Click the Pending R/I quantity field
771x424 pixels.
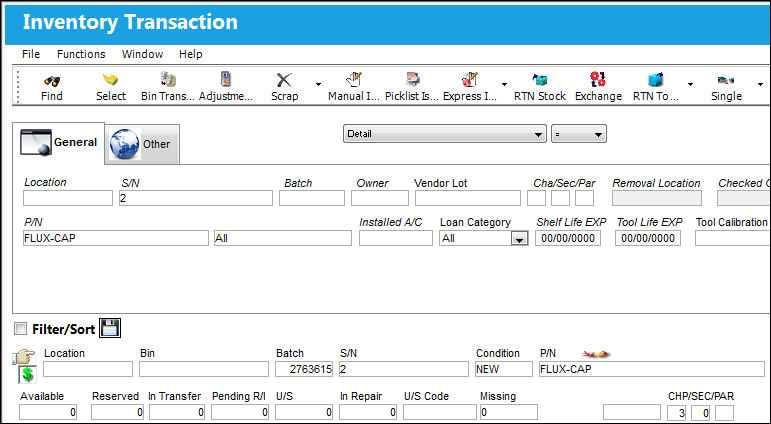240,412
